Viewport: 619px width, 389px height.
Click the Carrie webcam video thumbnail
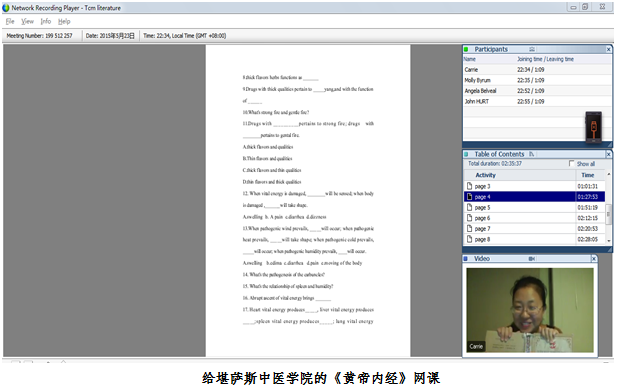coord(530,310)
